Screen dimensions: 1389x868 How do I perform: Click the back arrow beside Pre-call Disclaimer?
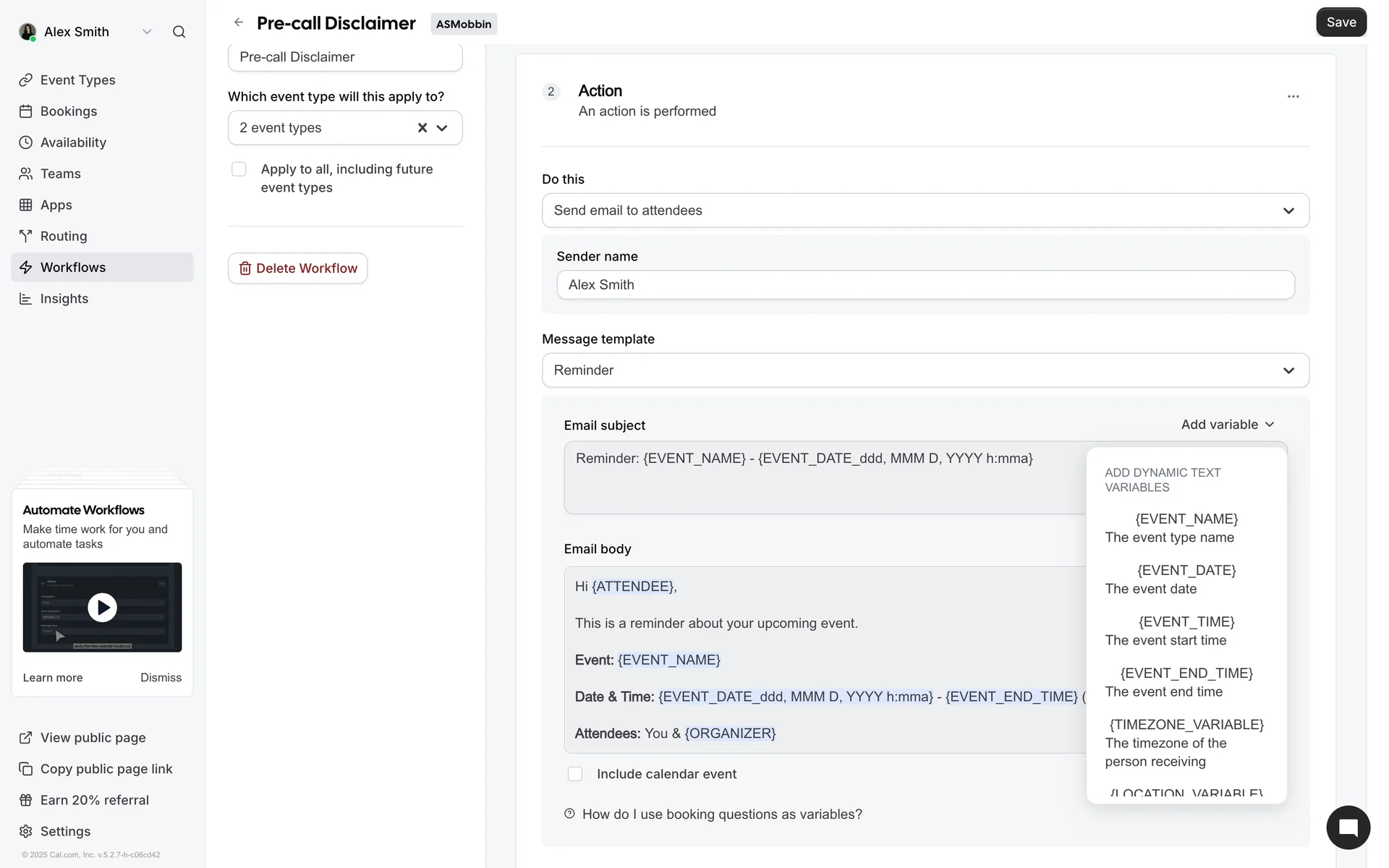pos(239,22)
